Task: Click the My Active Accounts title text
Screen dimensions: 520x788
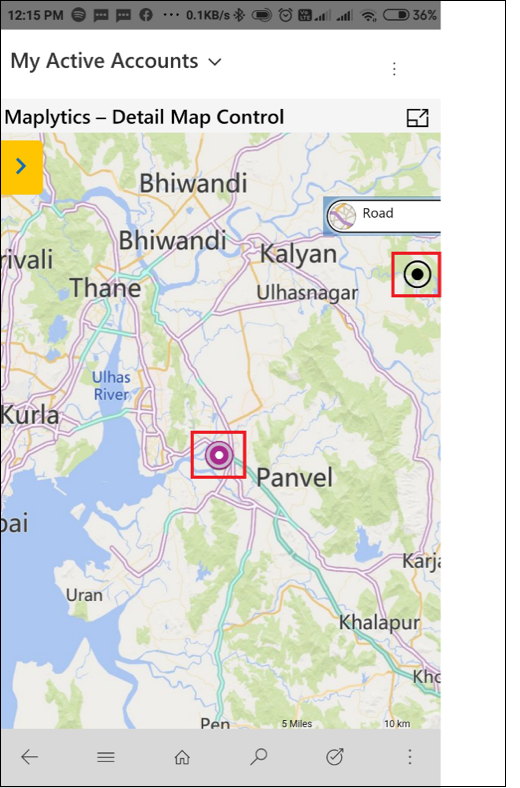Action: click(x=105, y=61)
